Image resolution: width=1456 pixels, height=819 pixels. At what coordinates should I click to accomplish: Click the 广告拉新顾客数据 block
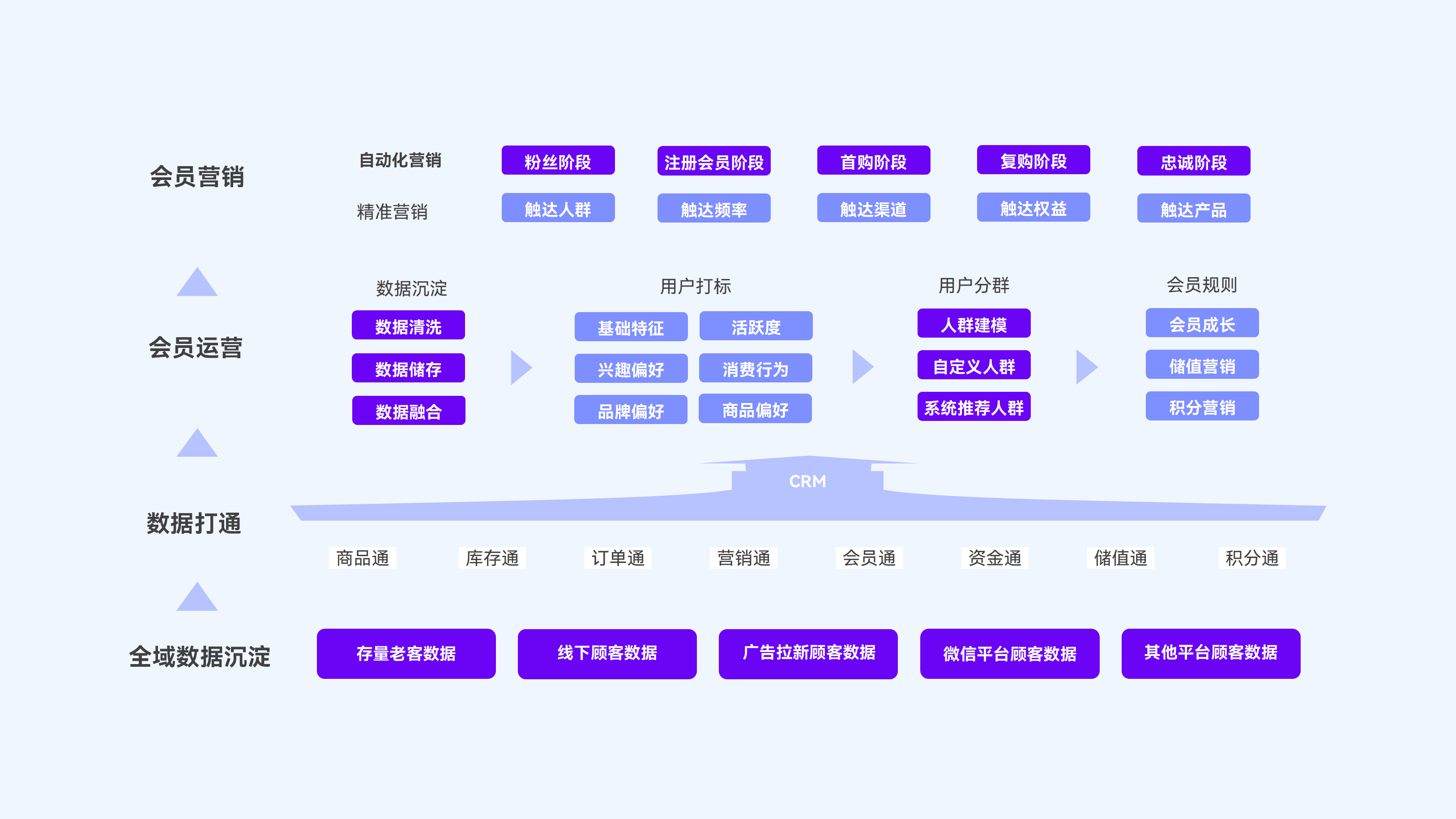pos(808,654)
